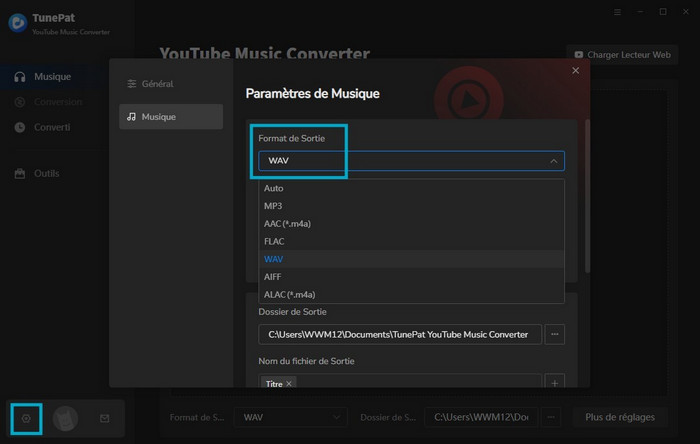Choose MP3 output format

click(411, 206)
